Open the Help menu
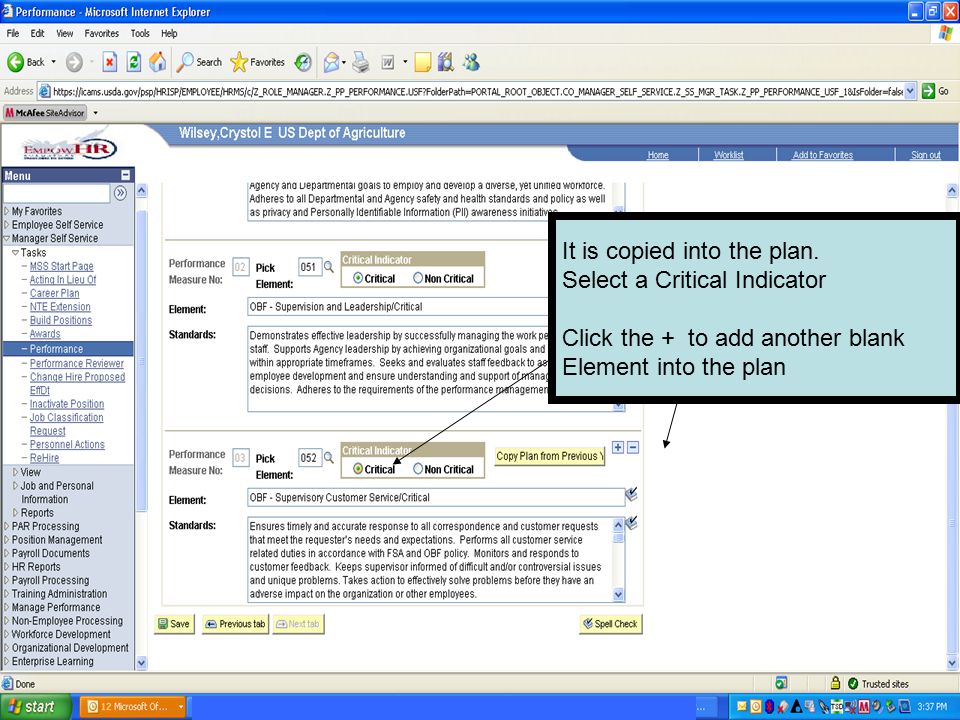Screen dimensions: 960x720 tap(169, 34)
